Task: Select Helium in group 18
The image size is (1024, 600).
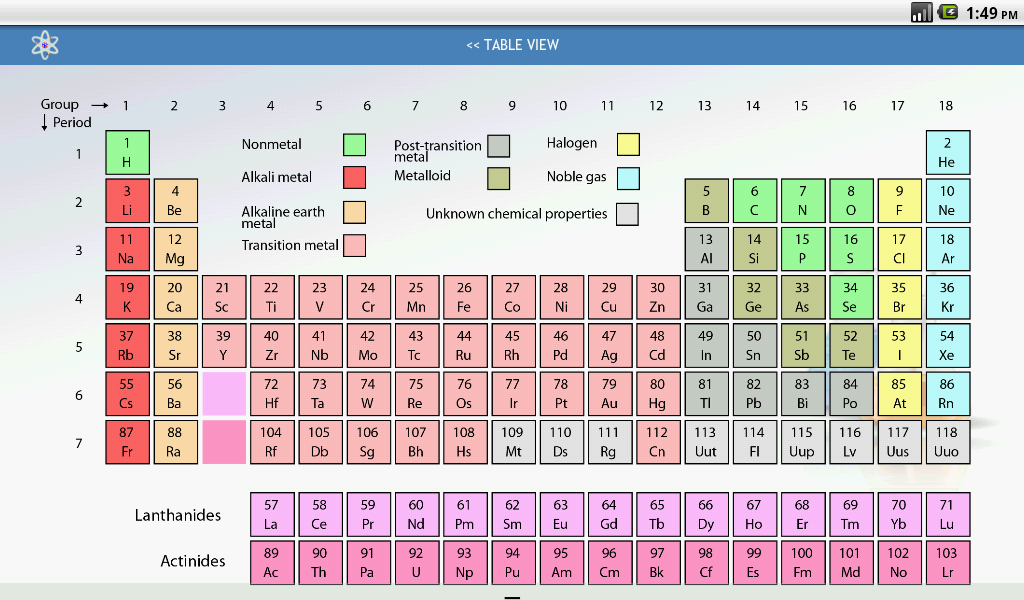Action: coord(948,151)
